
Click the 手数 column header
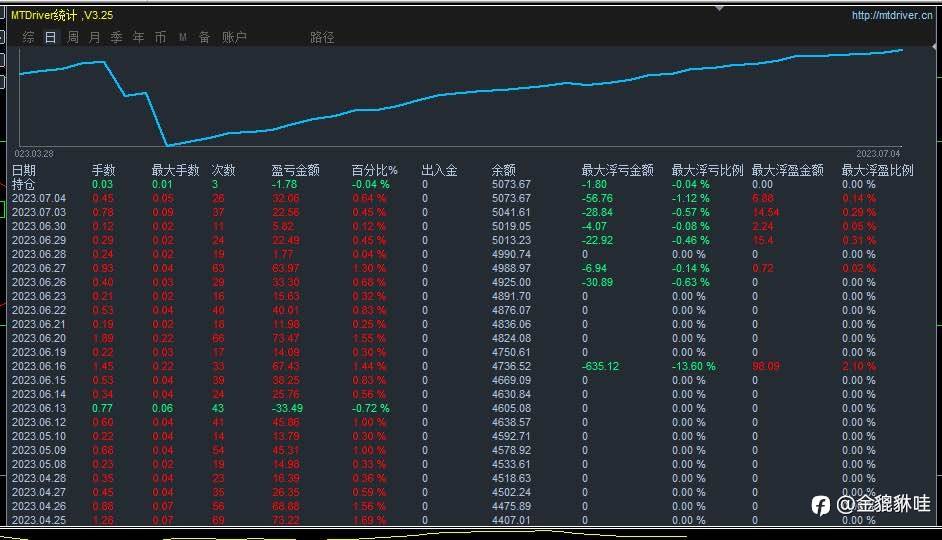[103, 170]
